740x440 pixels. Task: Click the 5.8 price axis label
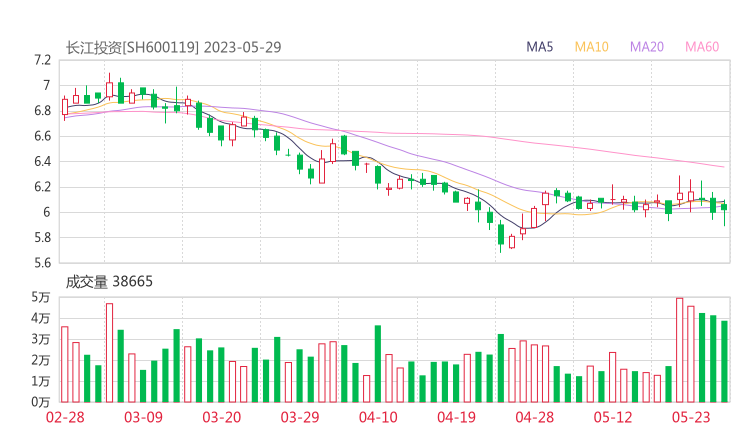click(x=42, y=237)
